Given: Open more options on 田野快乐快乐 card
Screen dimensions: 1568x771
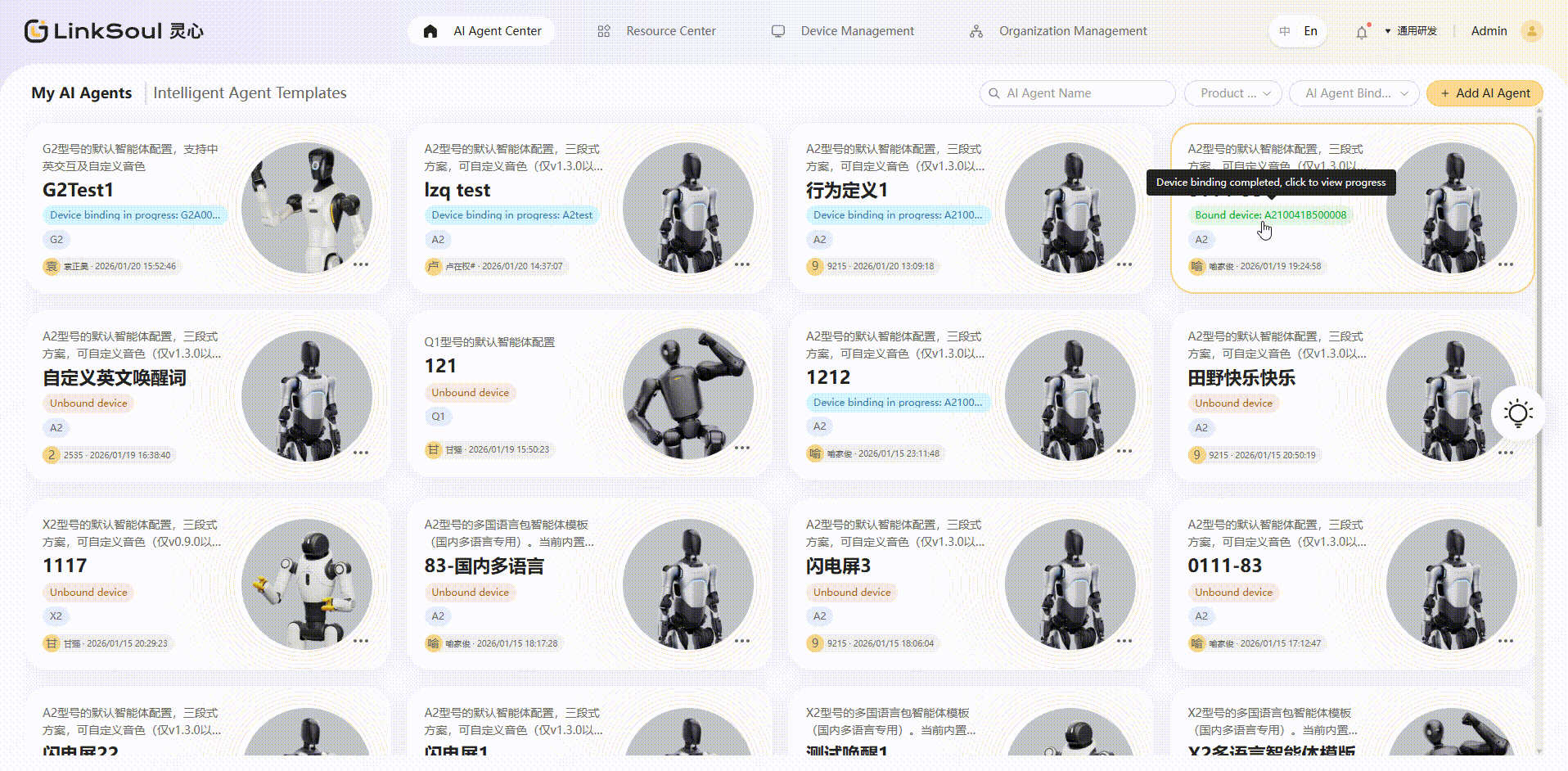Looking at the screenshot, I should click(1506, 453).
